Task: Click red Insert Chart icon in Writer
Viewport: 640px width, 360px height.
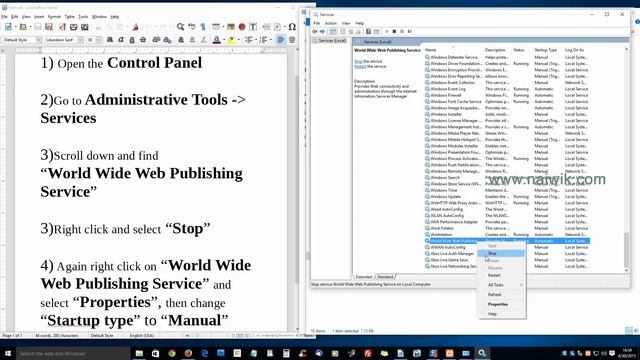Action: (x=242, y=27)
